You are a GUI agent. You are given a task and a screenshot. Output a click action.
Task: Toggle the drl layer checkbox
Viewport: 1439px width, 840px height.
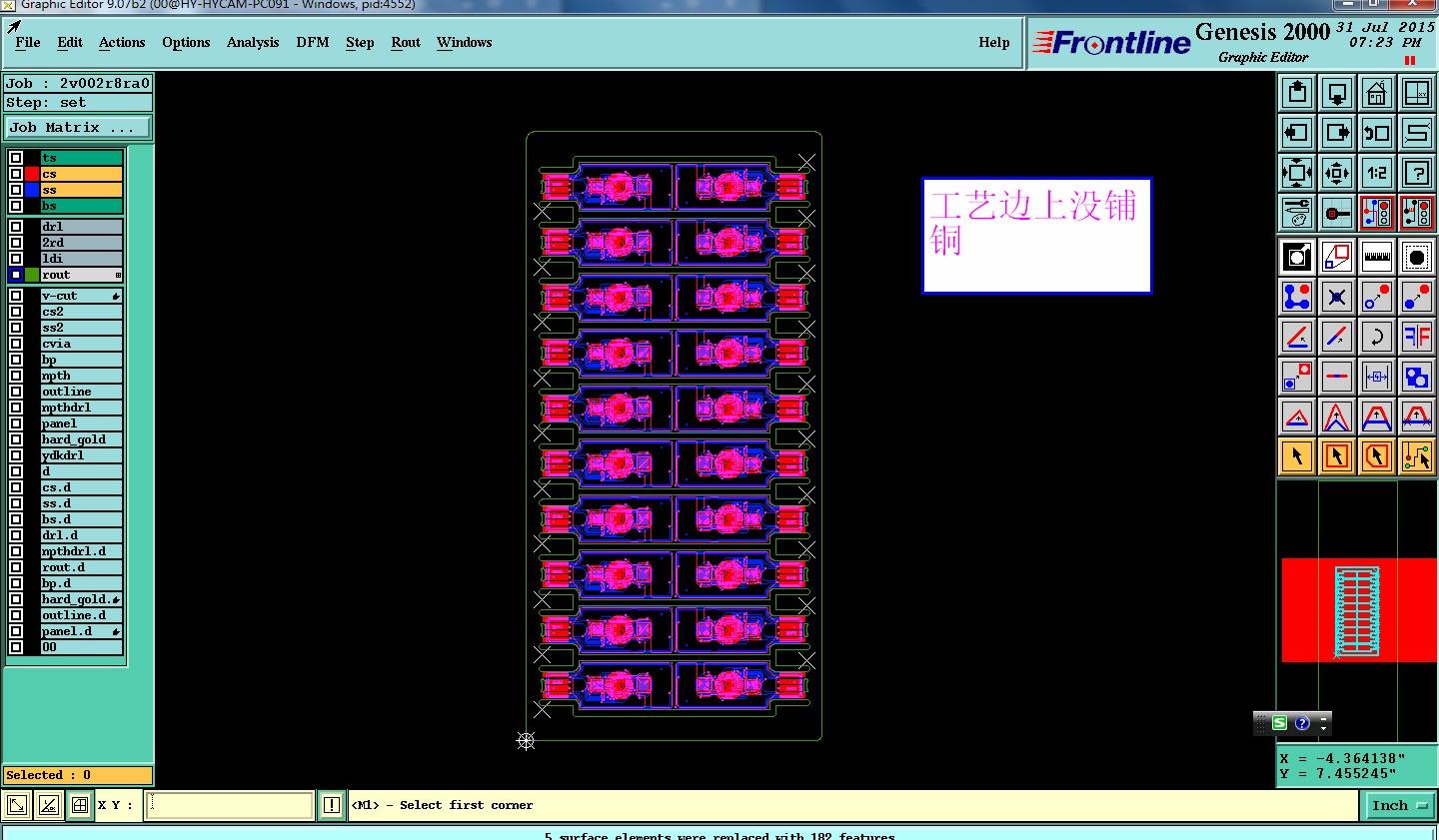coord(16,227)
